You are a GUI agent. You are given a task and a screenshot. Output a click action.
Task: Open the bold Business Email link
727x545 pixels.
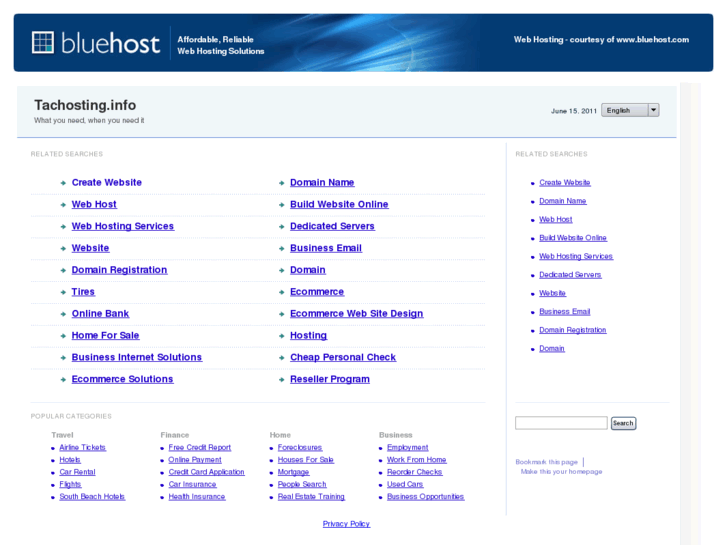click(326, 248)
